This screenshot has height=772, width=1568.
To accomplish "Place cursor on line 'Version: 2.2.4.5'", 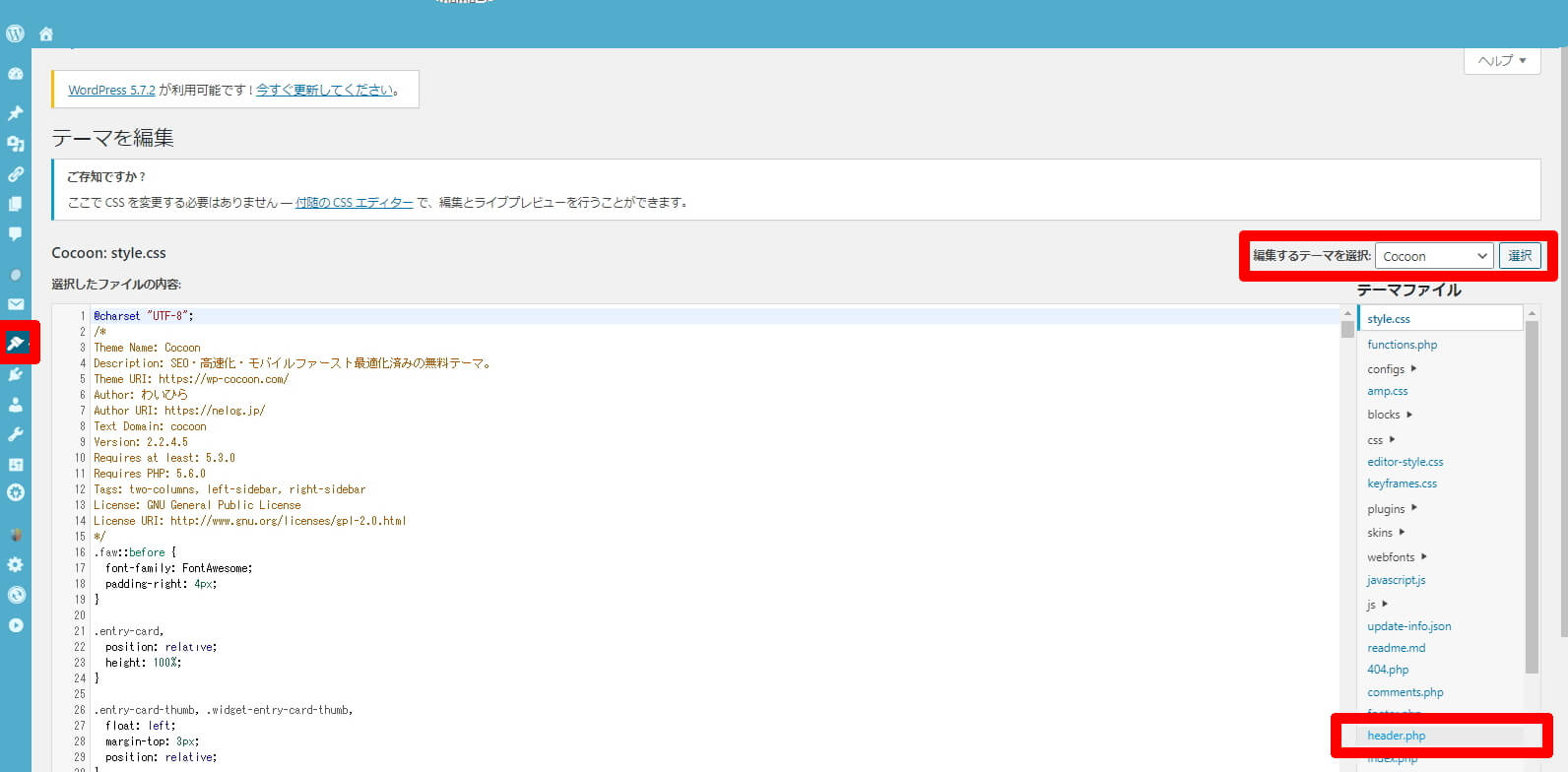I will [x=141, y=442].
